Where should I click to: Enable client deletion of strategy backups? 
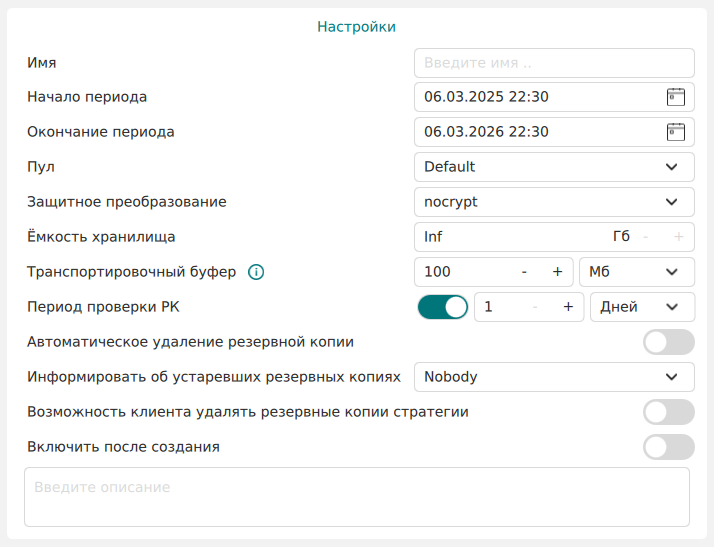668,412
